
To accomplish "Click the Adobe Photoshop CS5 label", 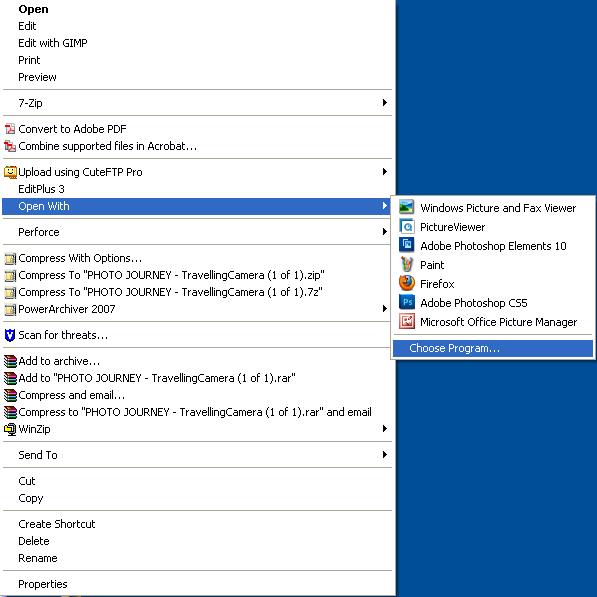I will (474, 303).
